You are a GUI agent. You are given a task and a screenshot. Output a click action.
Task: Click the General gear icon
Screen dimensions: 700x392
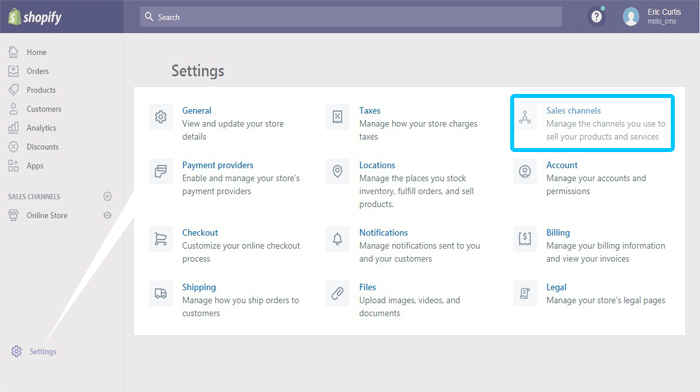(x=161, y=117)
